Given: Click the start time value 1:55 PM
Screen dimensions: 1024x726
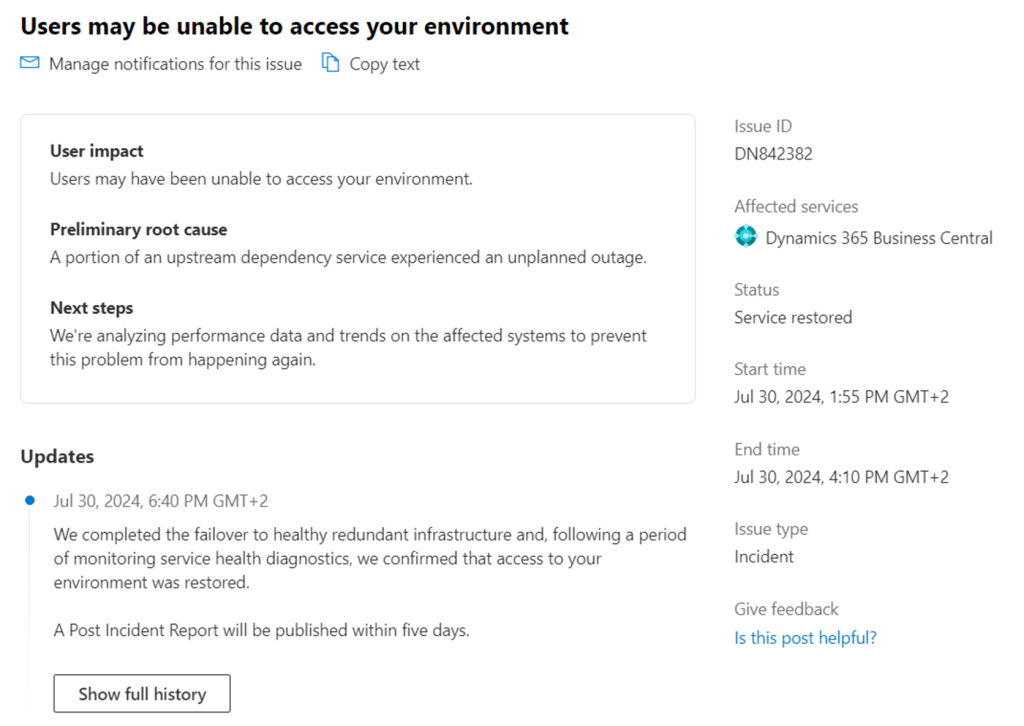Looking at the screenshot, I should 841,397.
